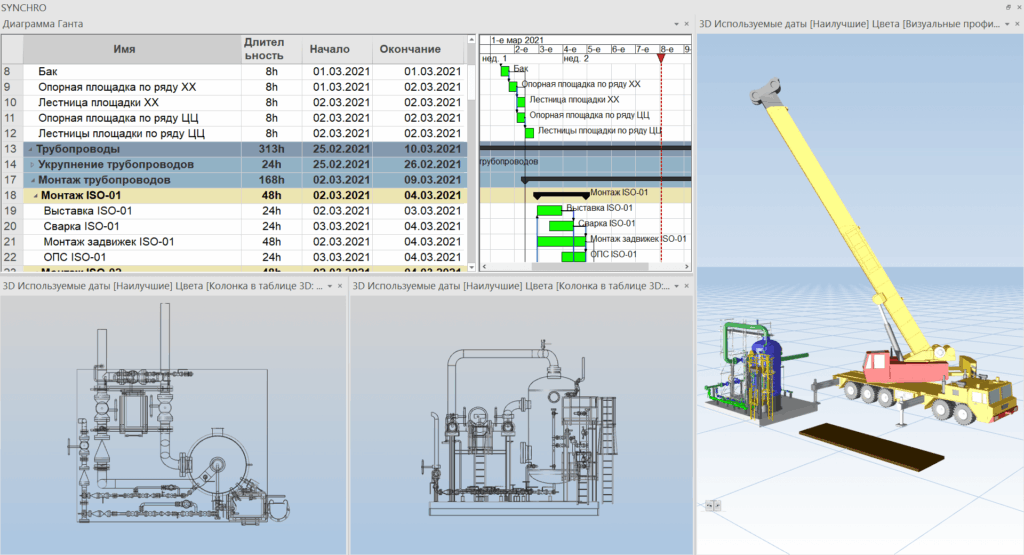Click the 1-е мар 2021 timescale header
Viewport: 1024px width, 555px height.
(517, 40)
